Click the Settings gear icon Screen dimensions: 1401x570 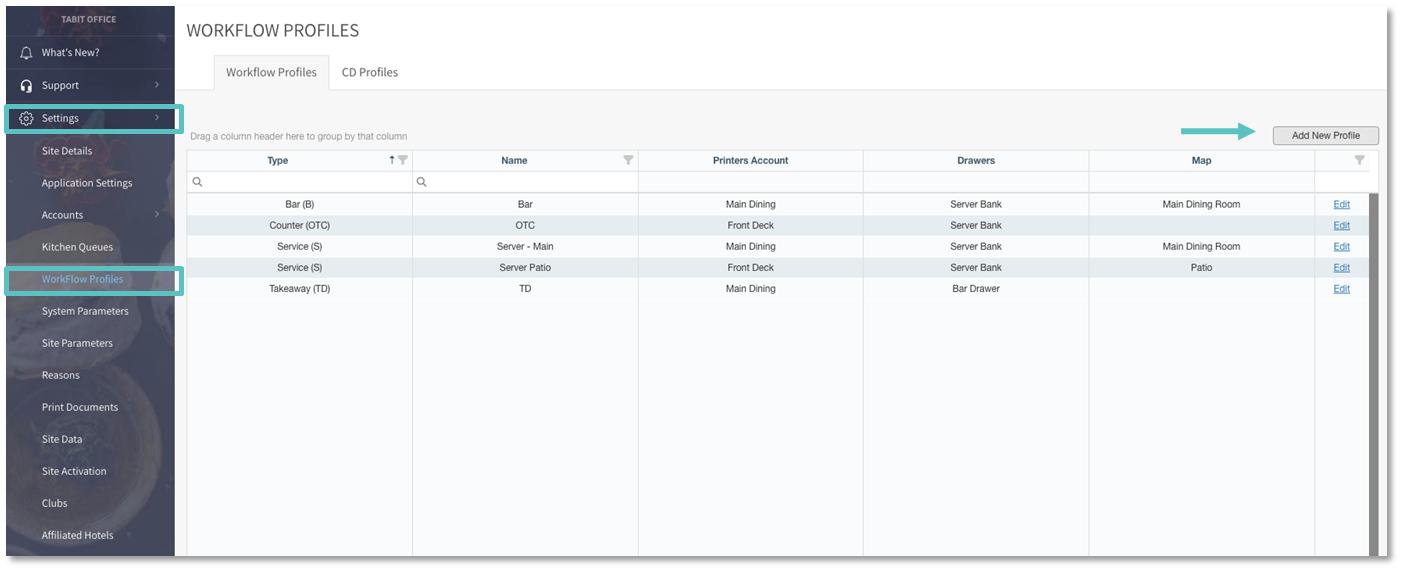point(27,118)
